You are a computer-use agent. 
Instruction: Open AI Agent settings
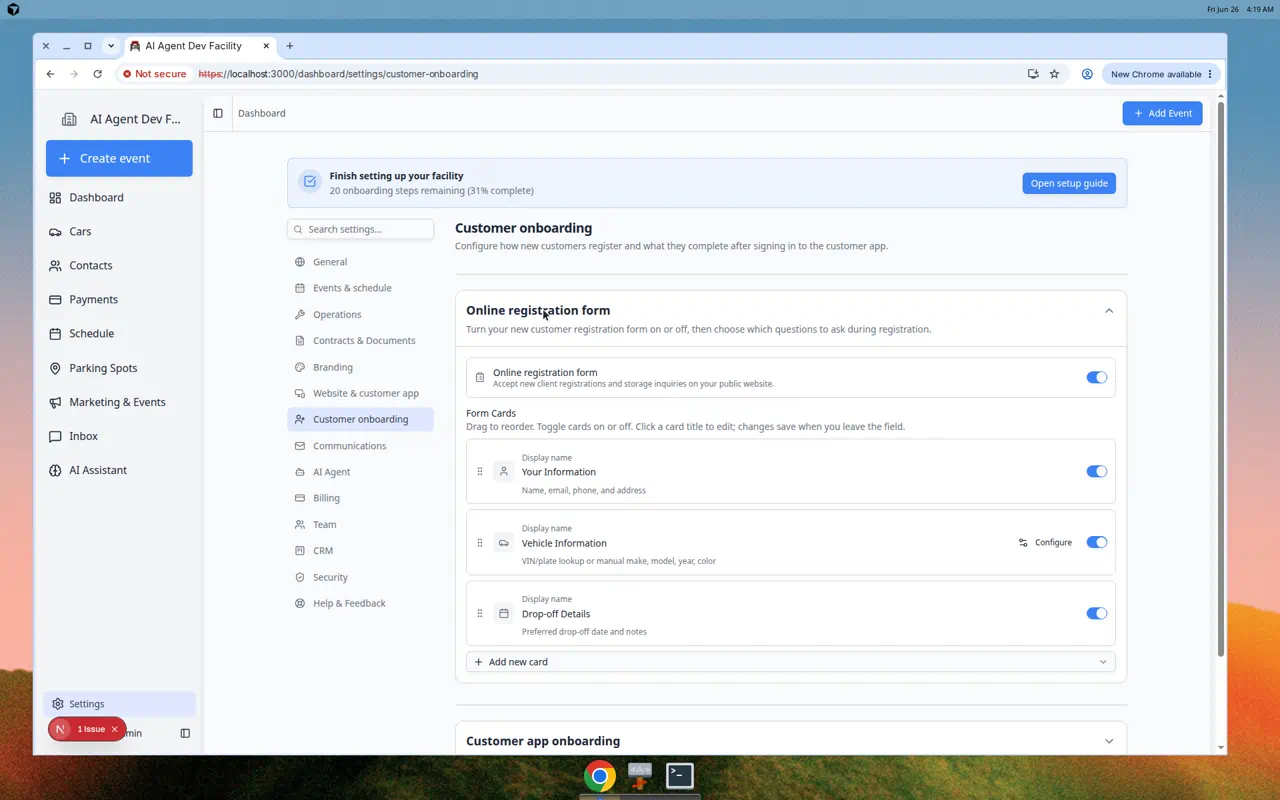click(x=360, y=472)
